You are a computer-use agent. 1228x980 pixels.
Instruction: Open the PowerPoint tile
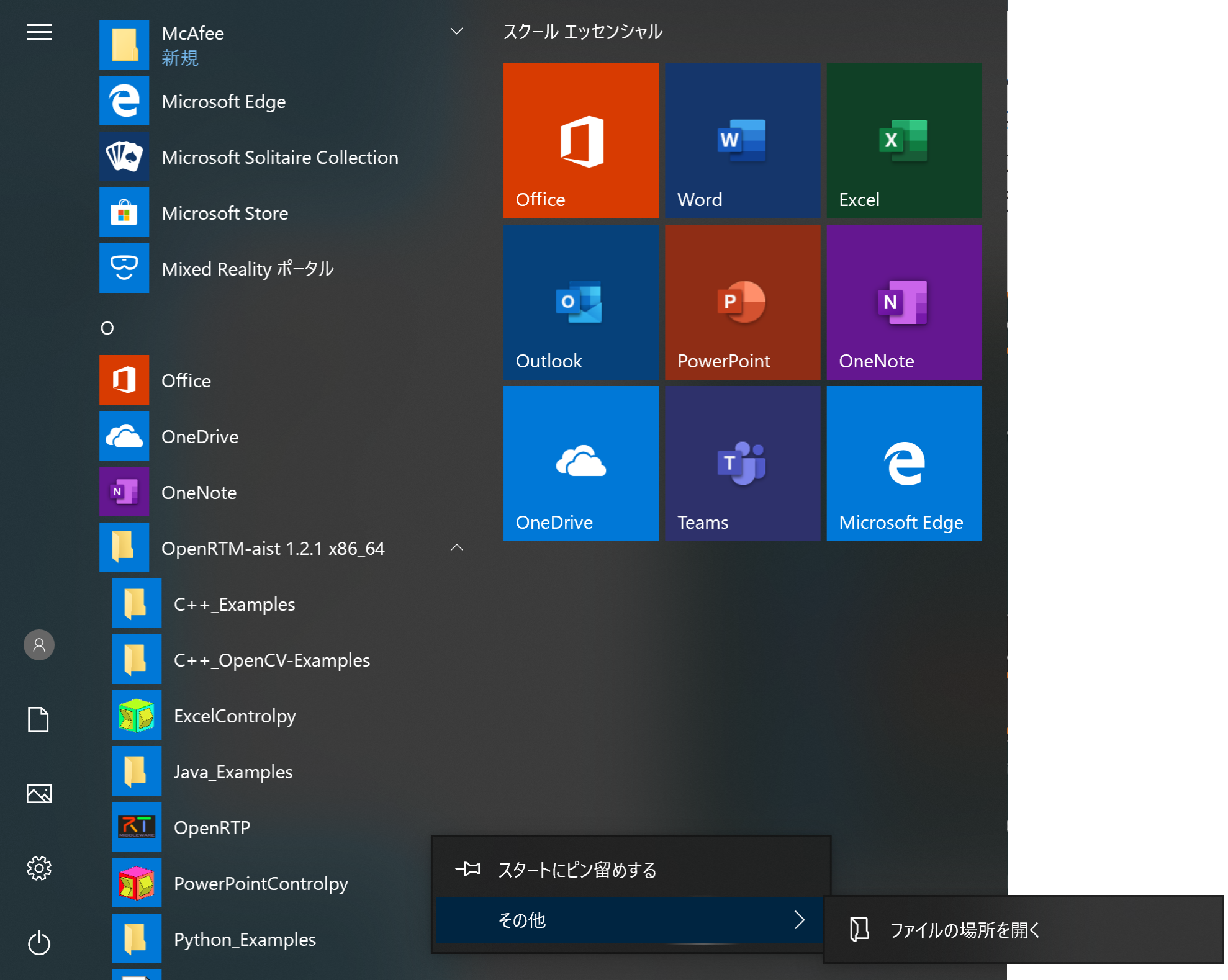pyautogui.click(x=743, y=302)
